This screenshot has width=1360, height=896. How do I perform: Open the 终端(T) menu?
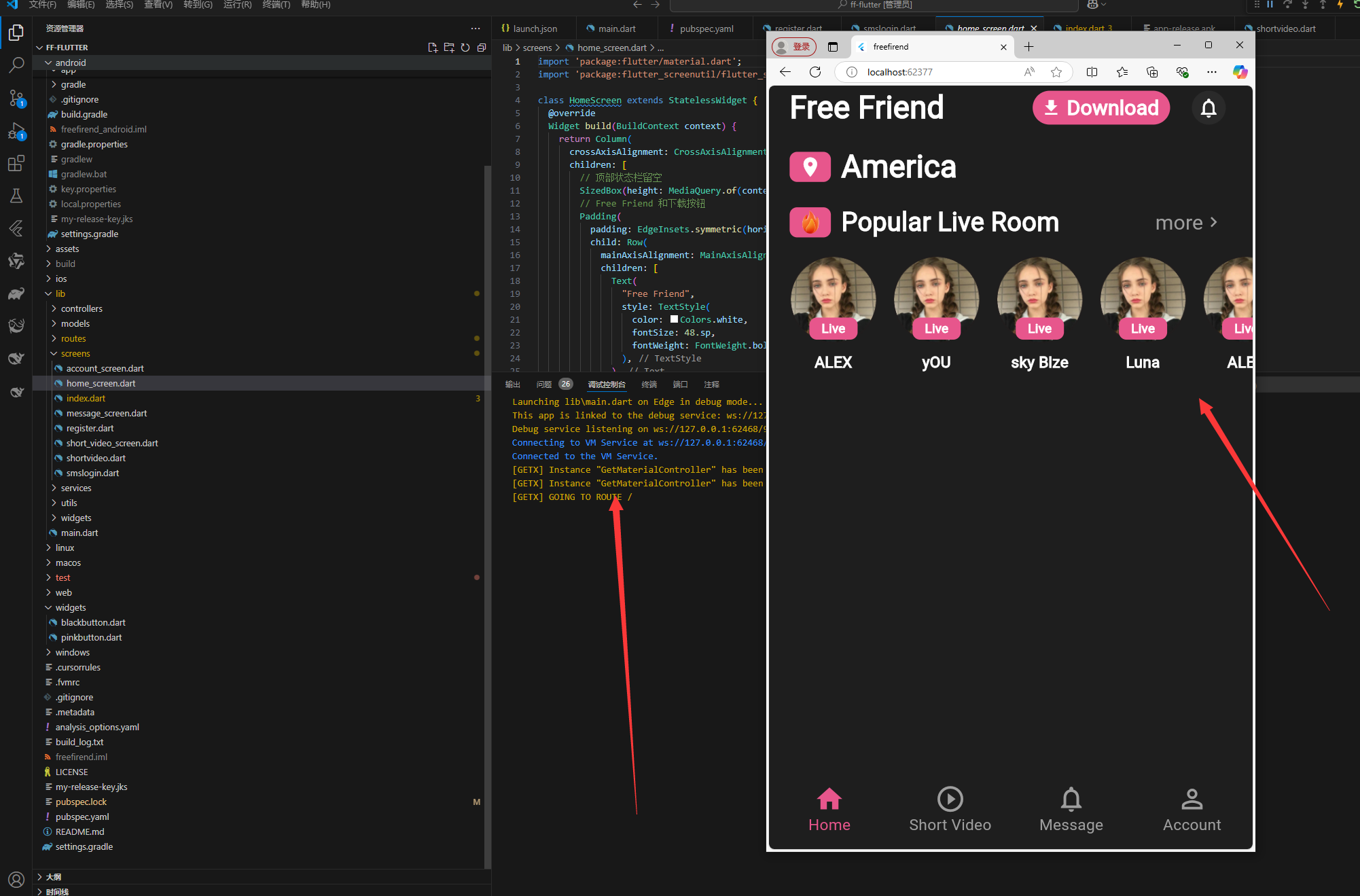(x=276, y=5)
